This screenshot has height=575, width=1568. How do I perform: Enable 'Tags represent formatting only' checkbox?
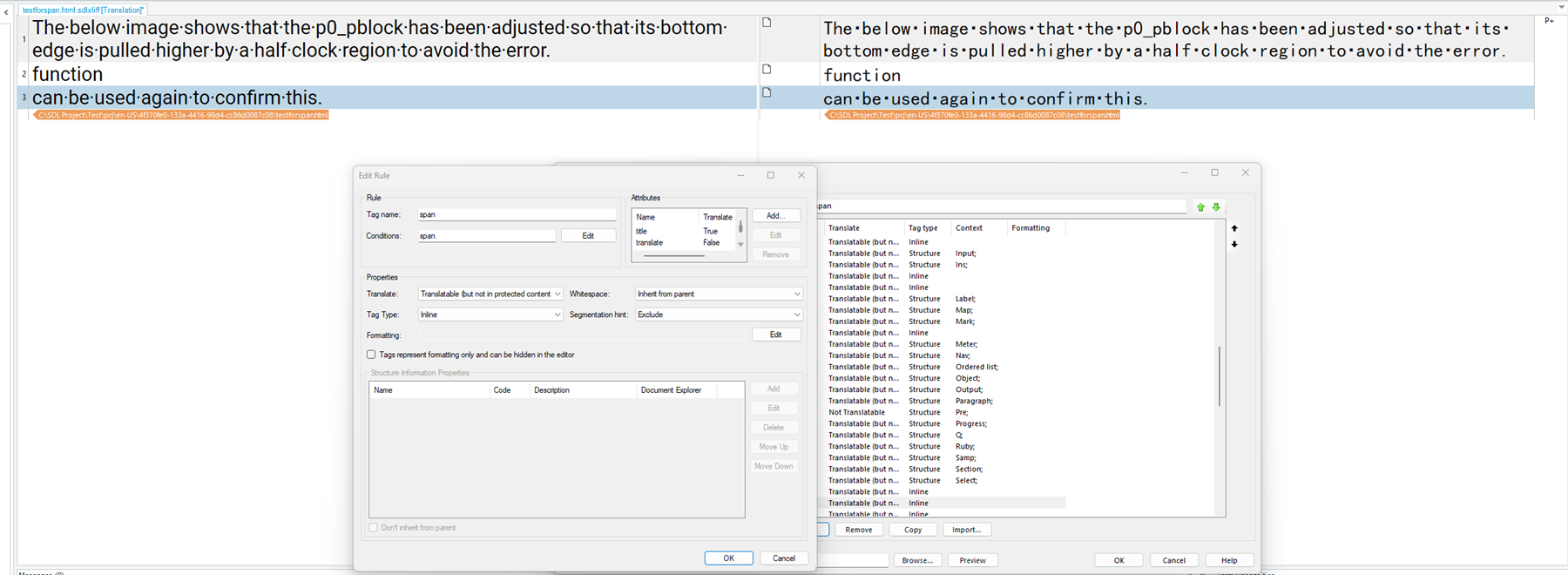tap(371, 355)
